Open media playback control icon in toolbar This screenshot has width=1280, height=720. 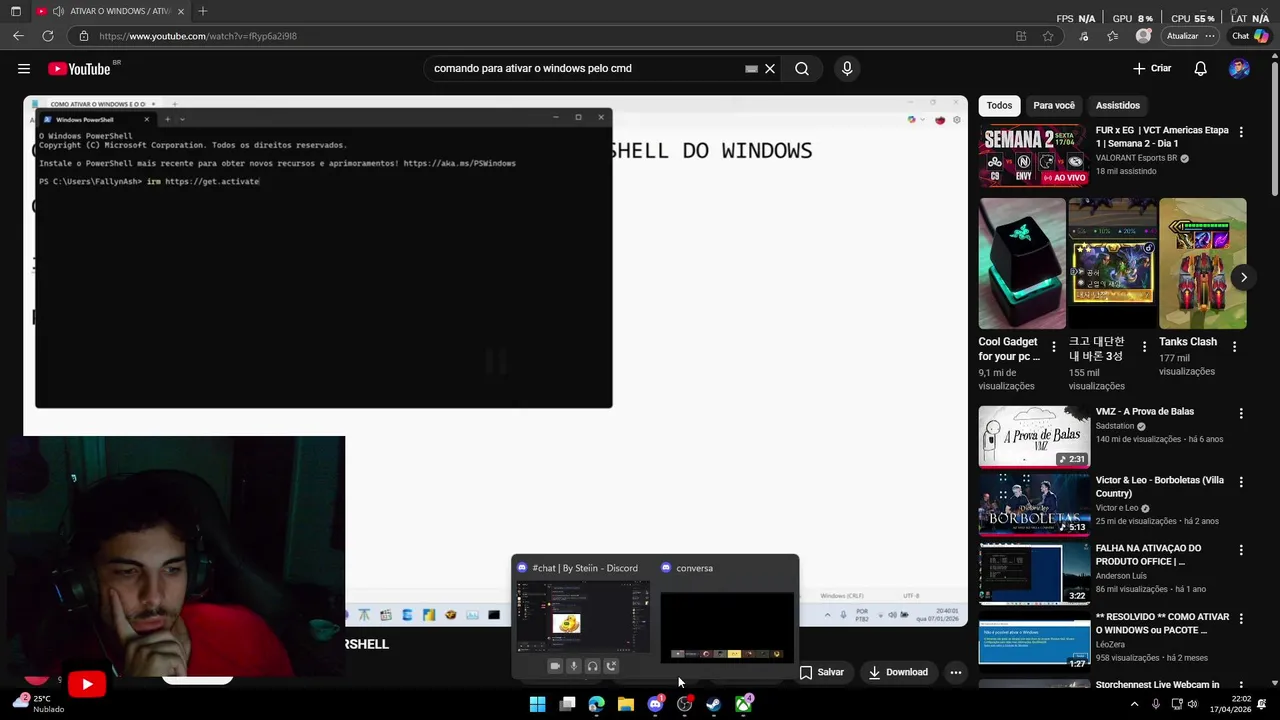tap(1084, 36)
